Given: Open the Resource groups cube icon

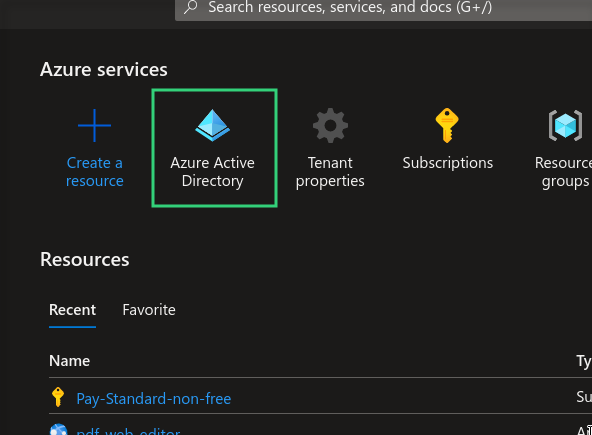Looking at the screenshot, I should click(565, 125).
